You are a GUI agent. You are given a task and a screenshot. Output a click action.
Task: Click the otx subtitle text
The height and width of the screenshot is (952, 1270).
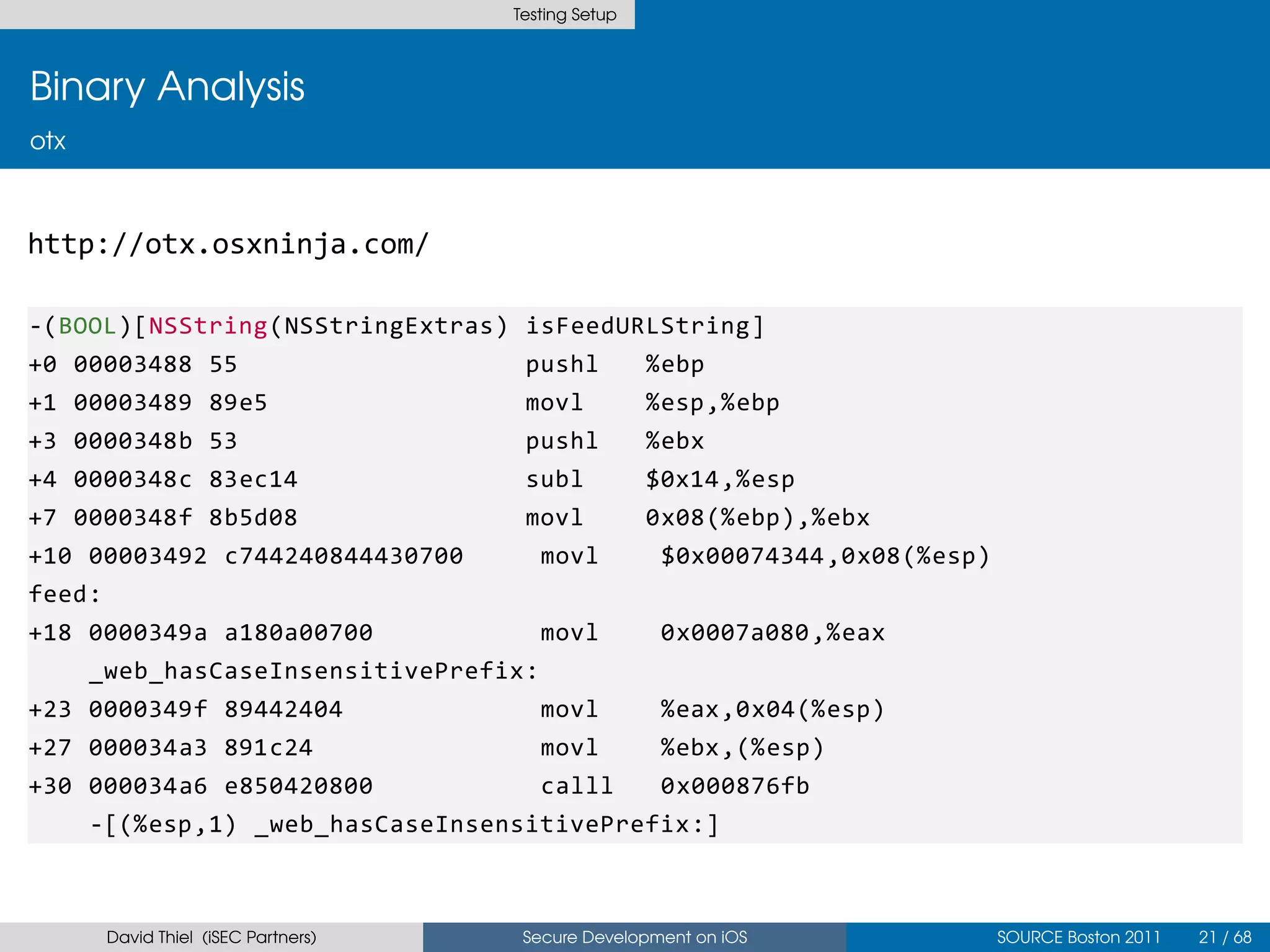point(48,141)
